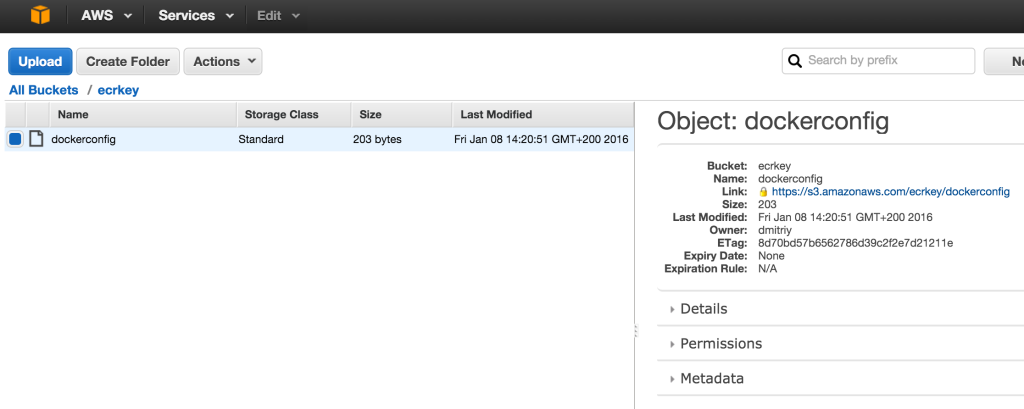Sort by the Last Modified column header
The image size is (1024, 409).
(543, 114)
